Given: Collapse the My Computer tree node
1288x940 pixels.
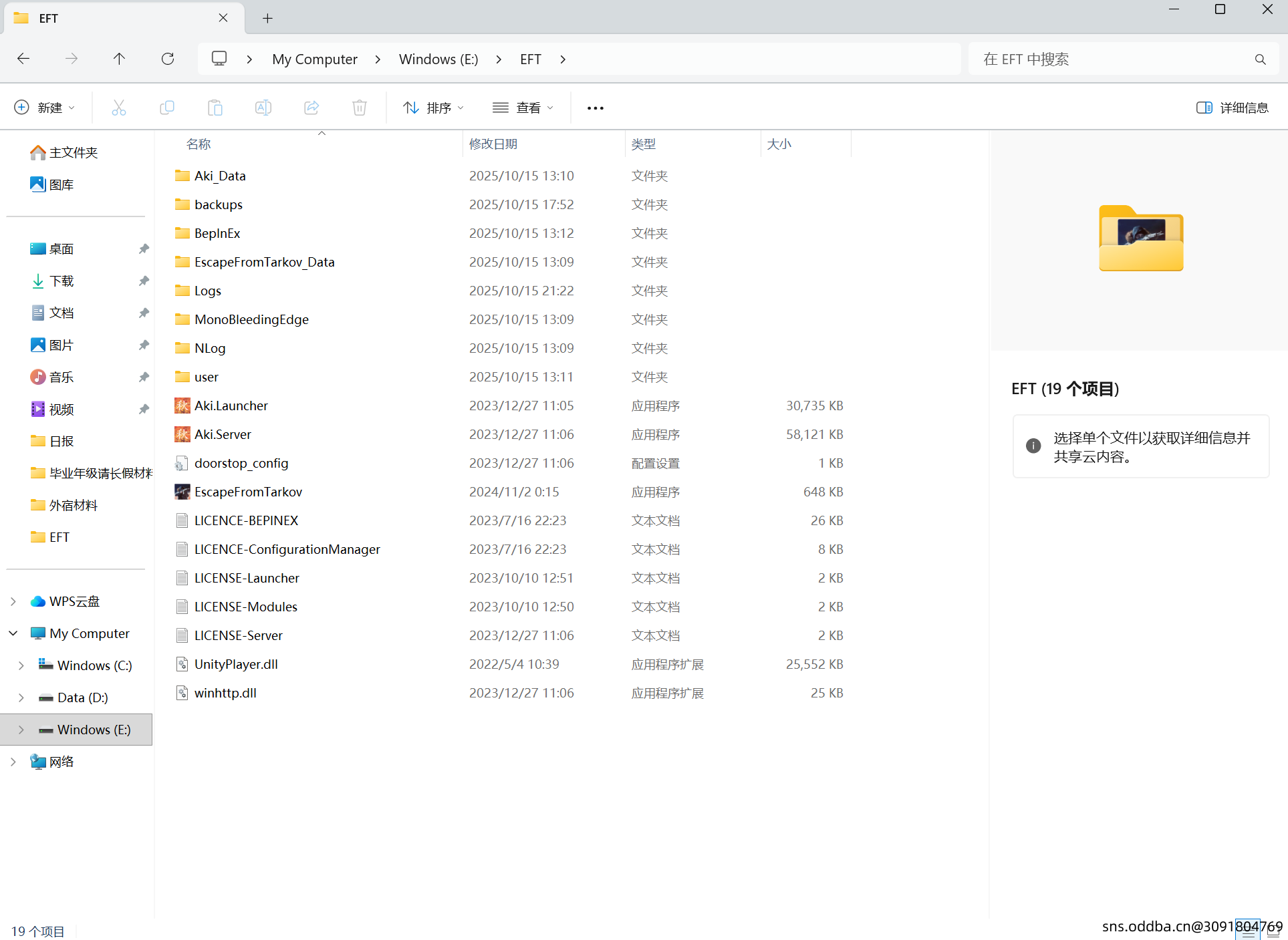Looking at the screenshot, I should (13, 633).
